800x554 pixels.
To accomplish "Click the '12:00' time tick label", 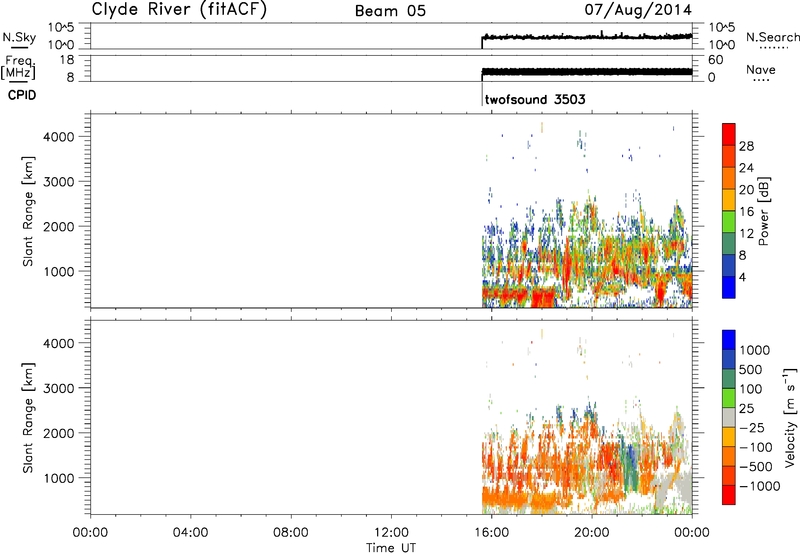I will pos(391,533).
